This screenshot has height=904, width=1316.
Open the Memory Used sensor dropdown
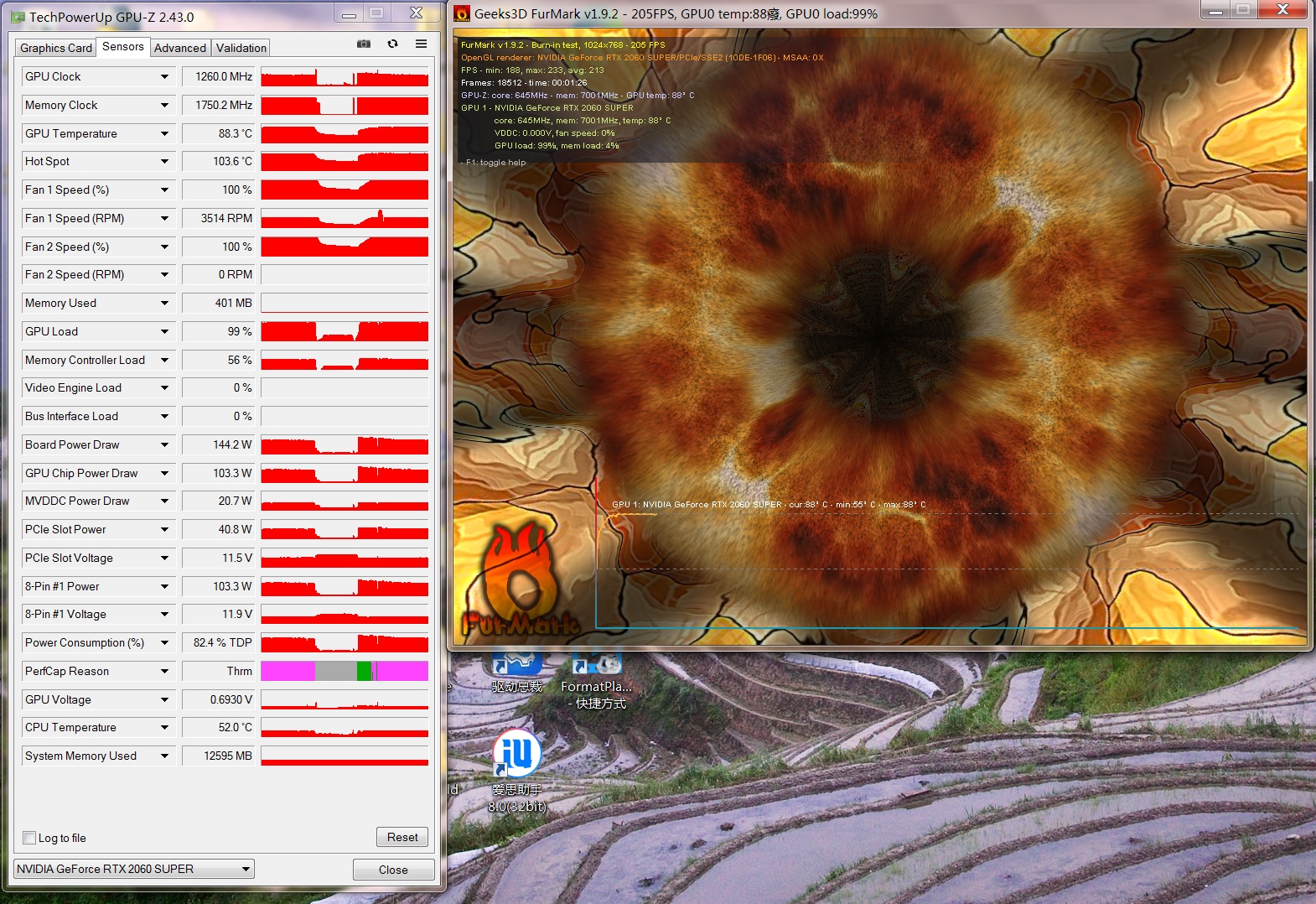click(164, 303)
